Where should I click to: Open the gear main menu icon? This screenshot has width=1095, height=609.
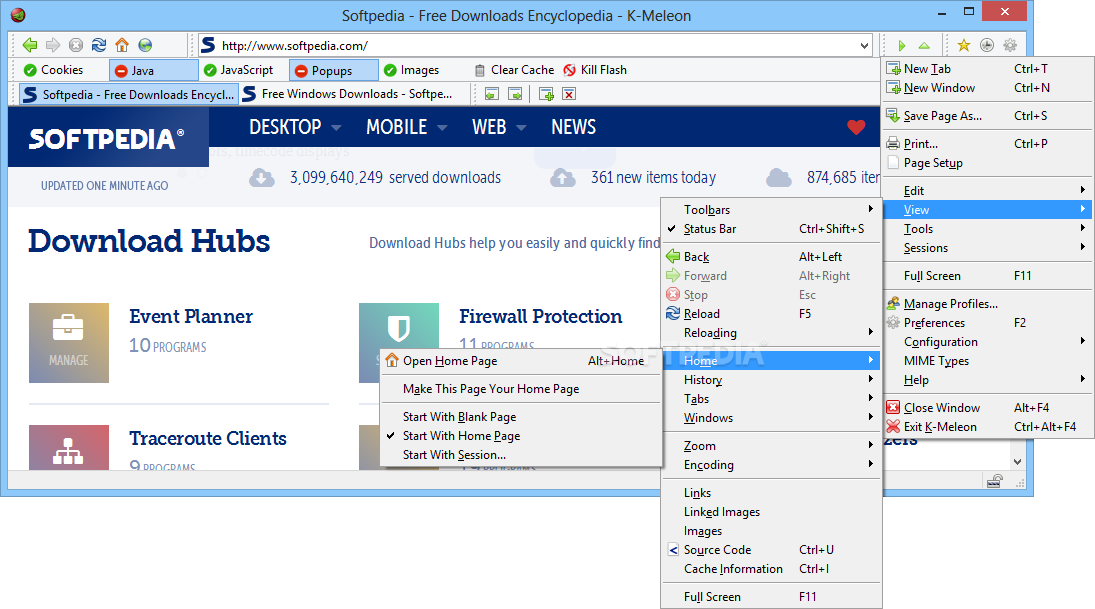(x=1010, y=45)
